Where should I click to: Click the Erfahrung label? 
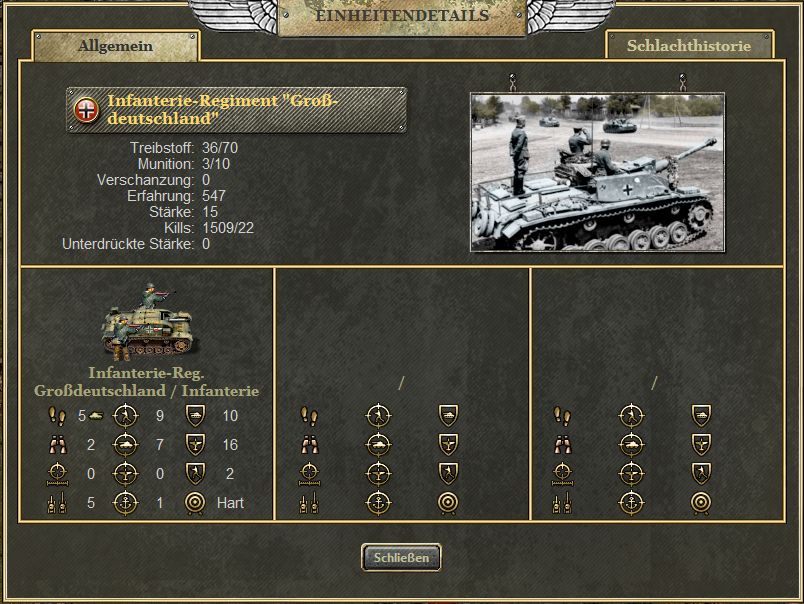click(161, 196)
